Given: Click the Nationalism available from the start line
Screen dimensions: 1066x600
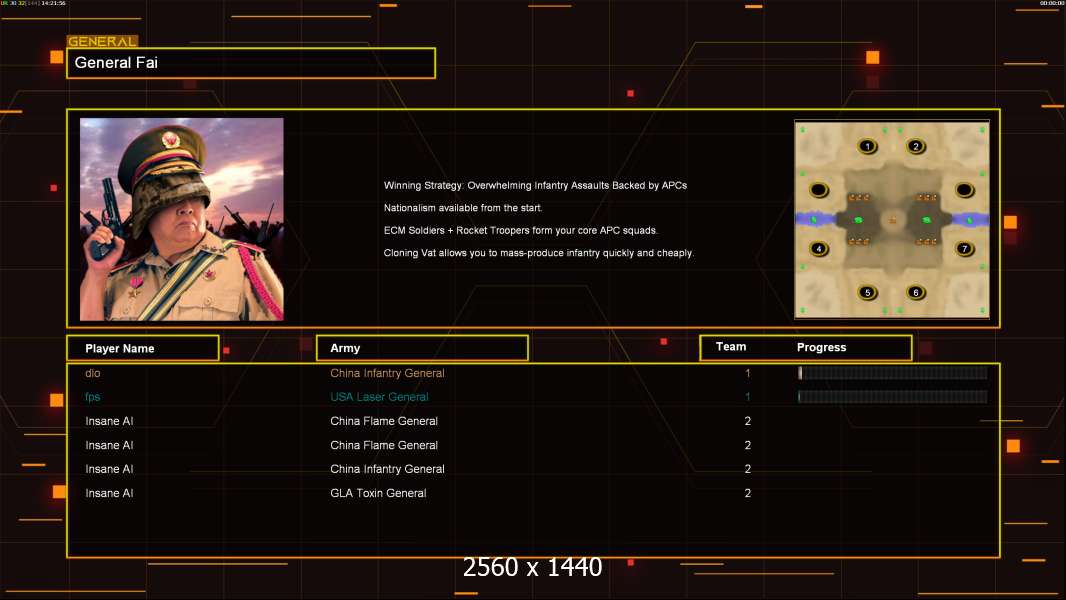Looking at the screenshot, I should pyautogui.click(x=463, y=208).
